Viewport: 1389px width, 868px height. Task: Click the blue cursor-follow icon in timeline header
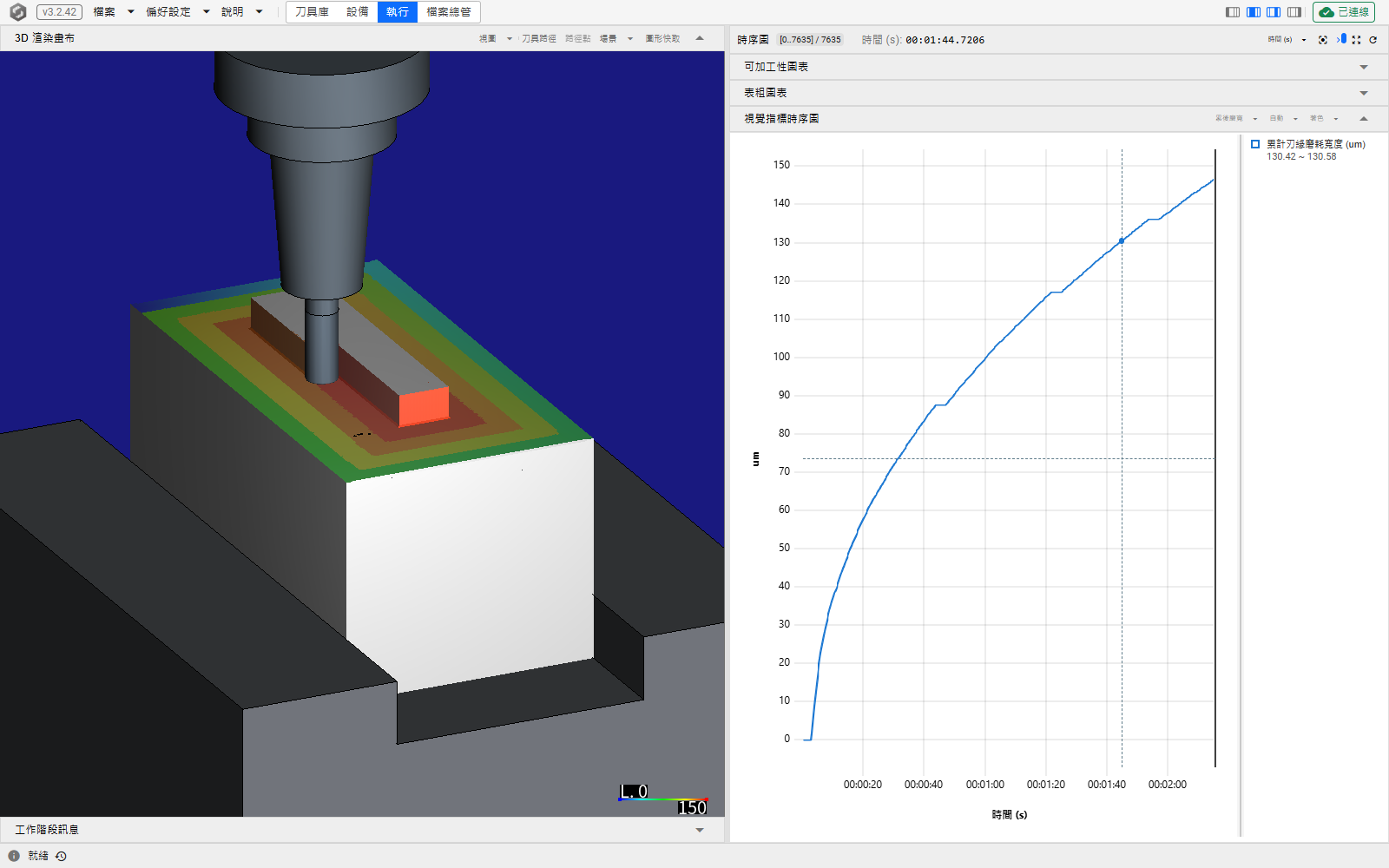[x=1341, y=39]
